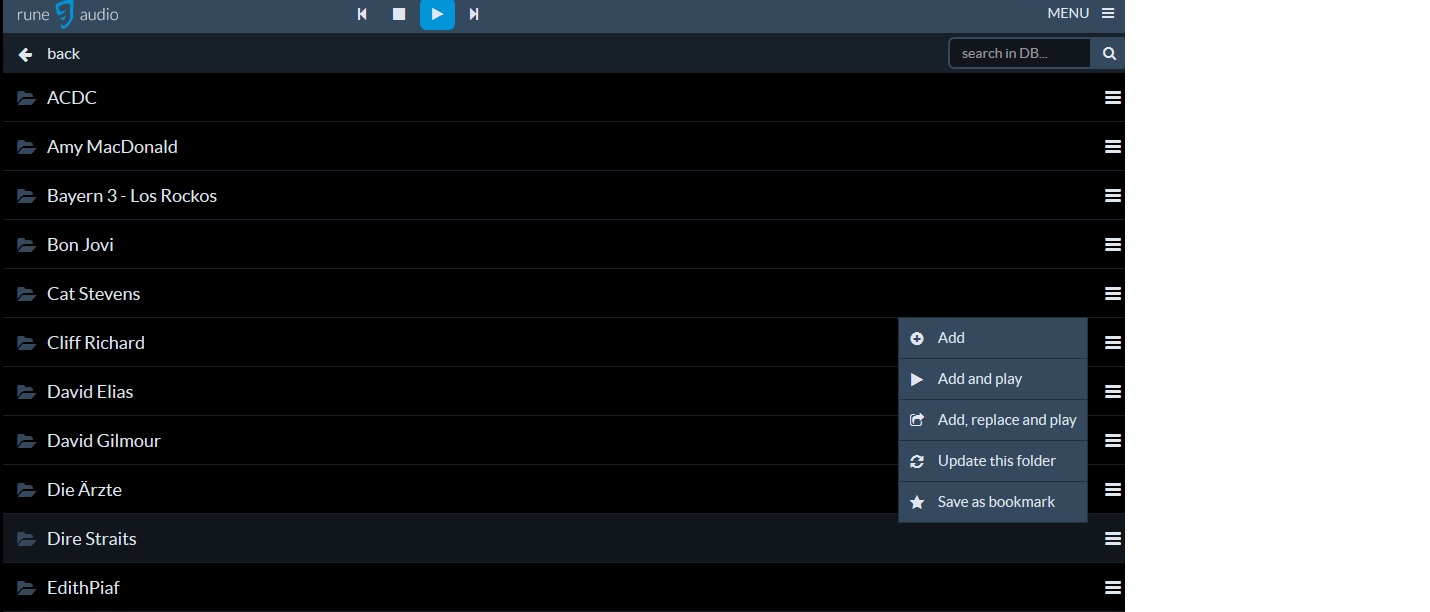1430x612 pixels.
Task: Click the folder icon beside David Elias
Action: [26, 392]
